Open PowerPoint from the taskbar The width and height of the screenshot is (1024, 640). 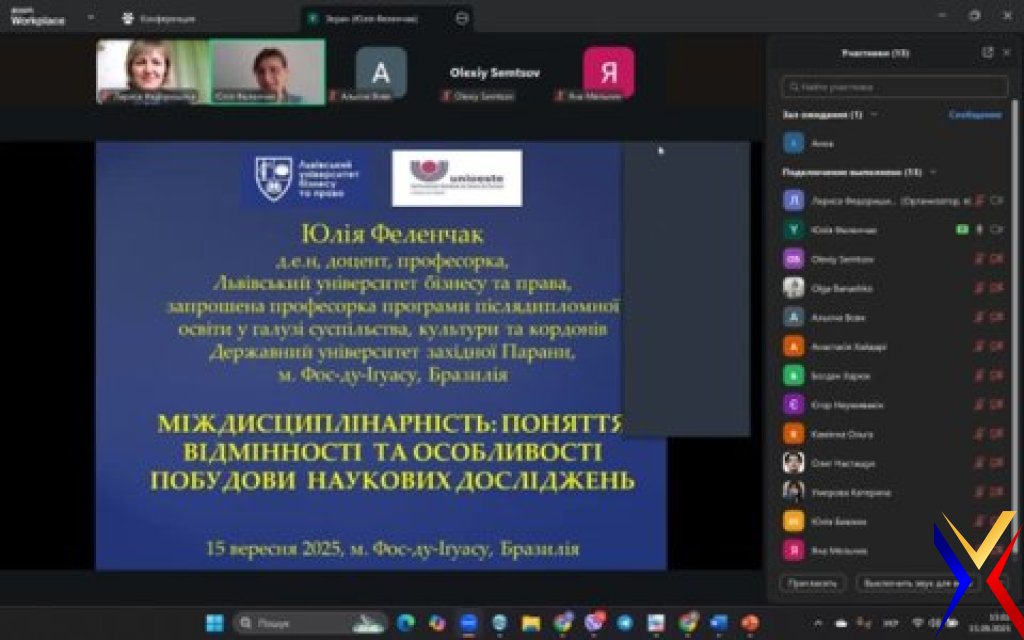click(x=750, y=623)
